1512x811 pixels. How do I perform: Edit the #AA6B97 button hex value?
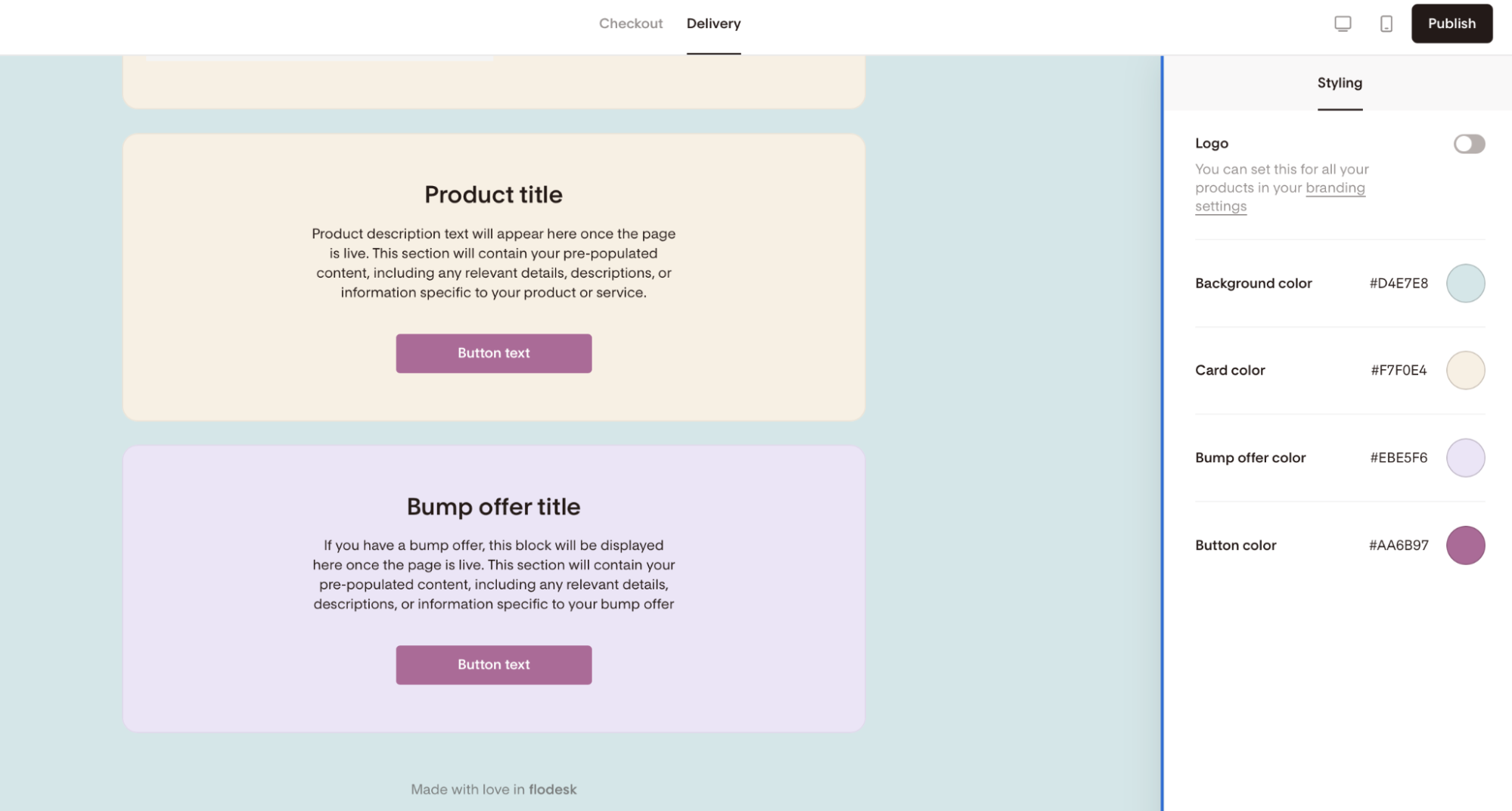pos(1399,545)
